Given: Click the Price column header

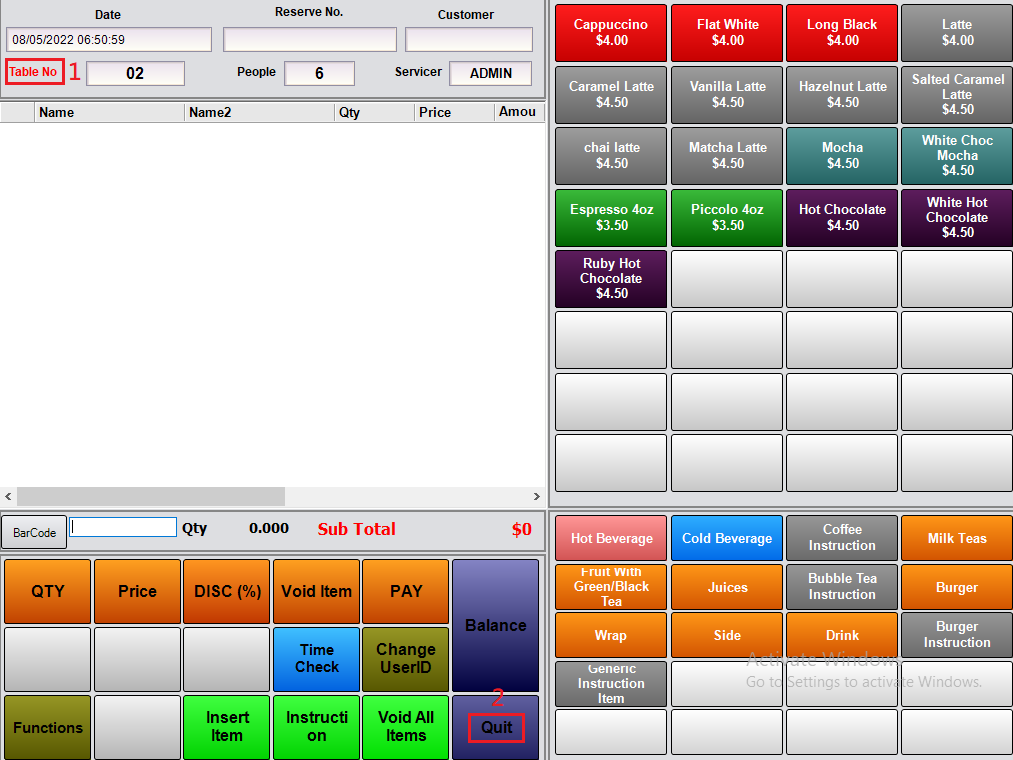Looking at the screenshot, I should [455, 112].
